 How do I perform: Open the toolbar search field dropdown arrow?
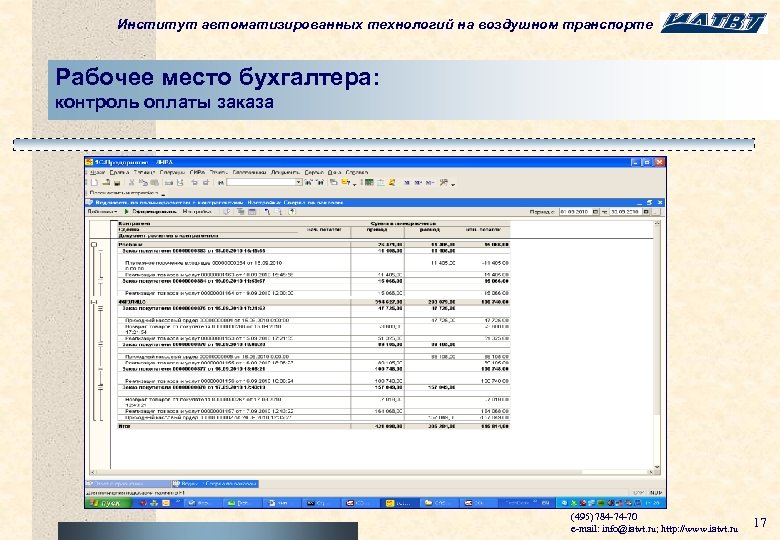(x=299, y=183)
